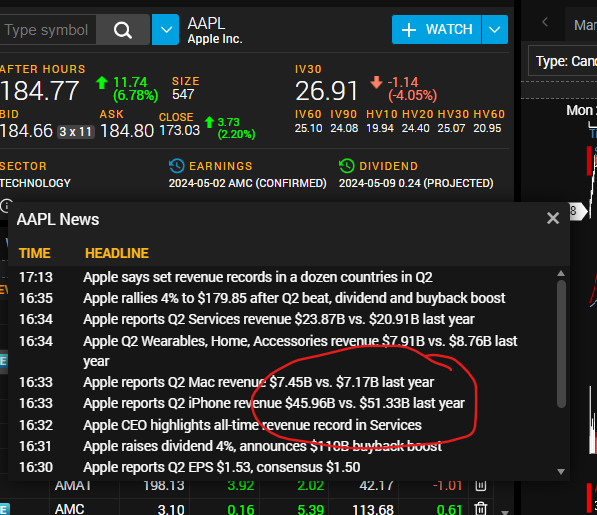Open headline about Q2 Mac revenue
This screenshot has width=597, height=515.
259,382
